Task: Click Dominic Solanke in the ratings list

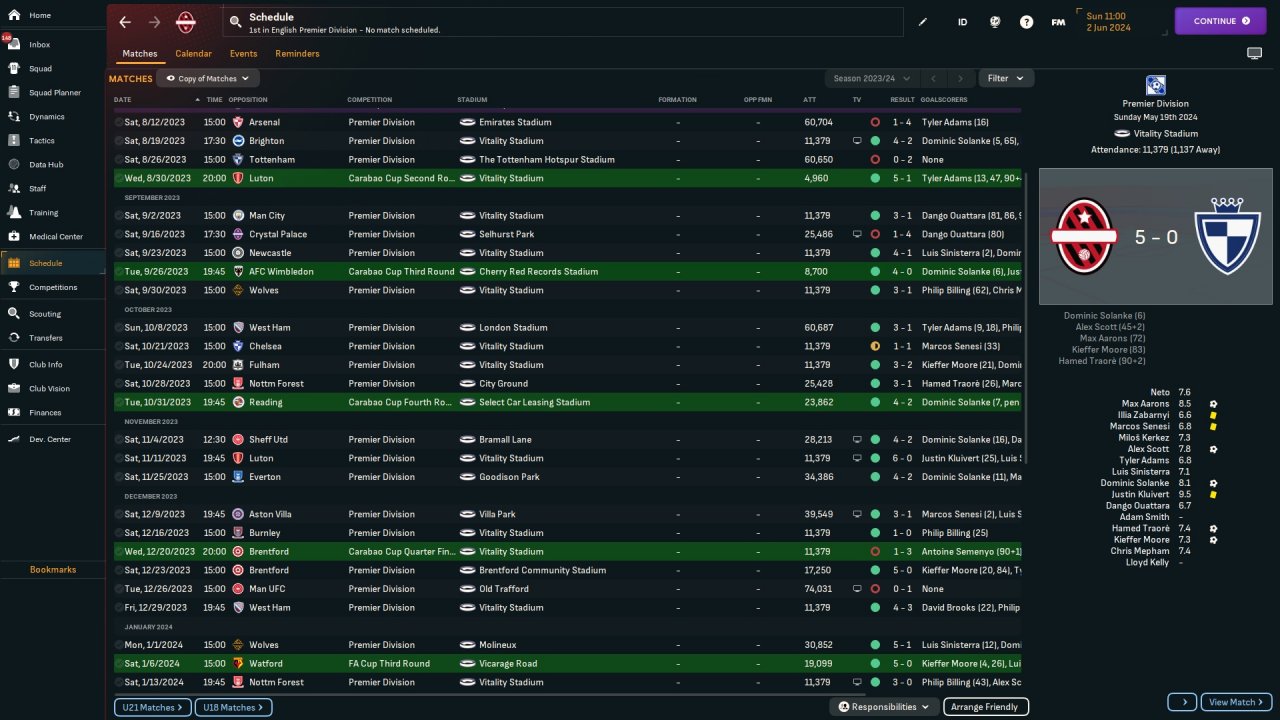Action: 1135,483
